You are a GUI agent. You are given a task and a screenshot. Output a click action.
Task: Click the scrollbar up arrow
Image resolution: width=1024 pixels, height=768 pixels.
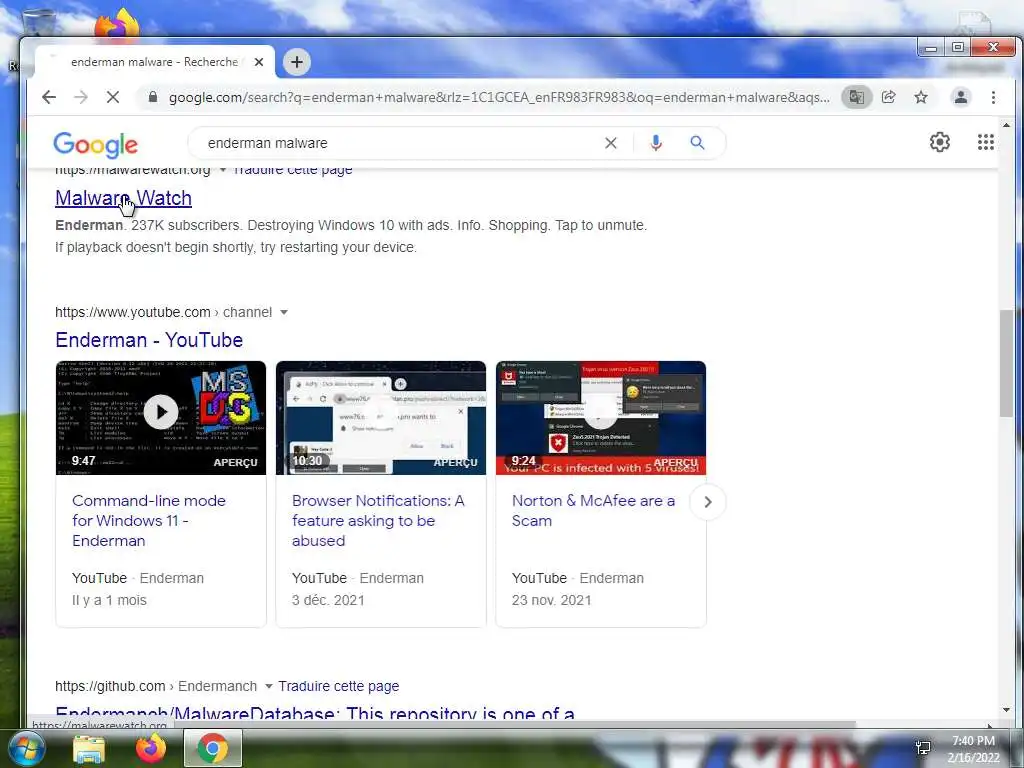(1006, 125)
